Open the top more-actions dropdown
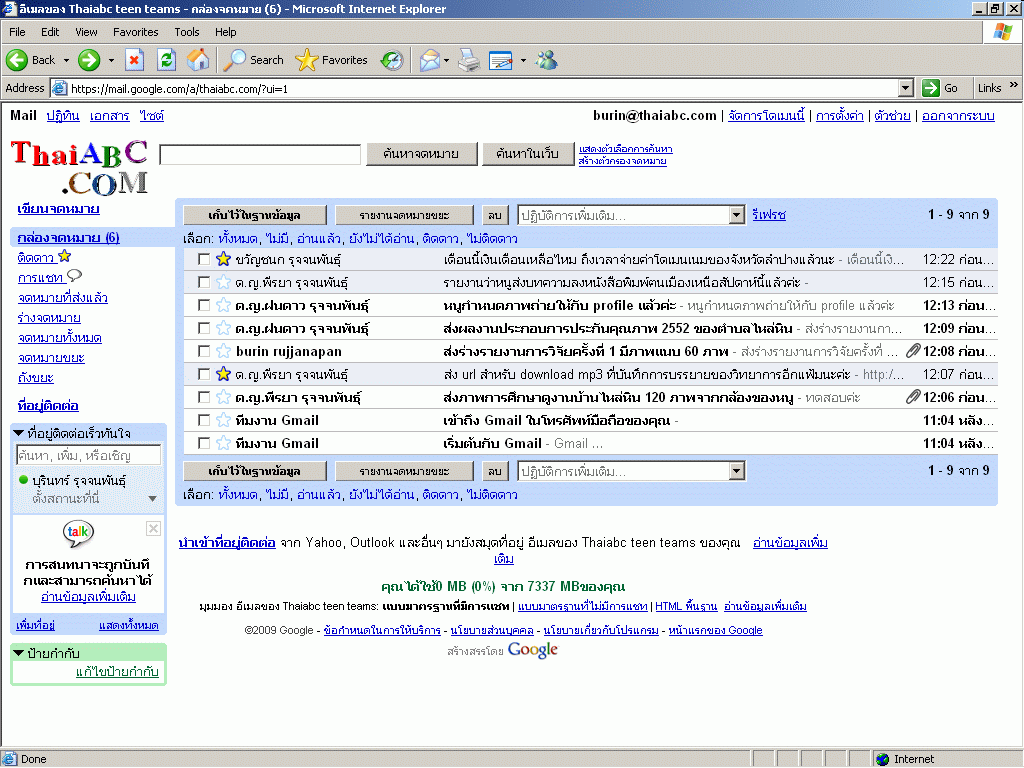Viewport: 1024px width, 768px height. [736, 215]
